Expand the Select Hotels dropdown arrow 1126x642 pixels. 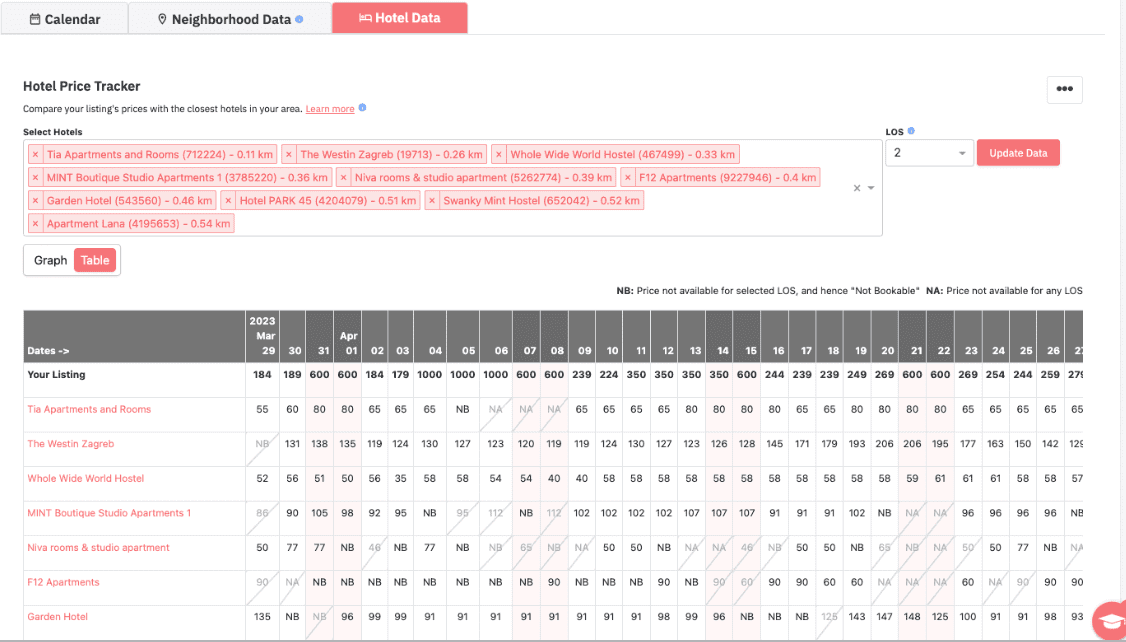871,188
